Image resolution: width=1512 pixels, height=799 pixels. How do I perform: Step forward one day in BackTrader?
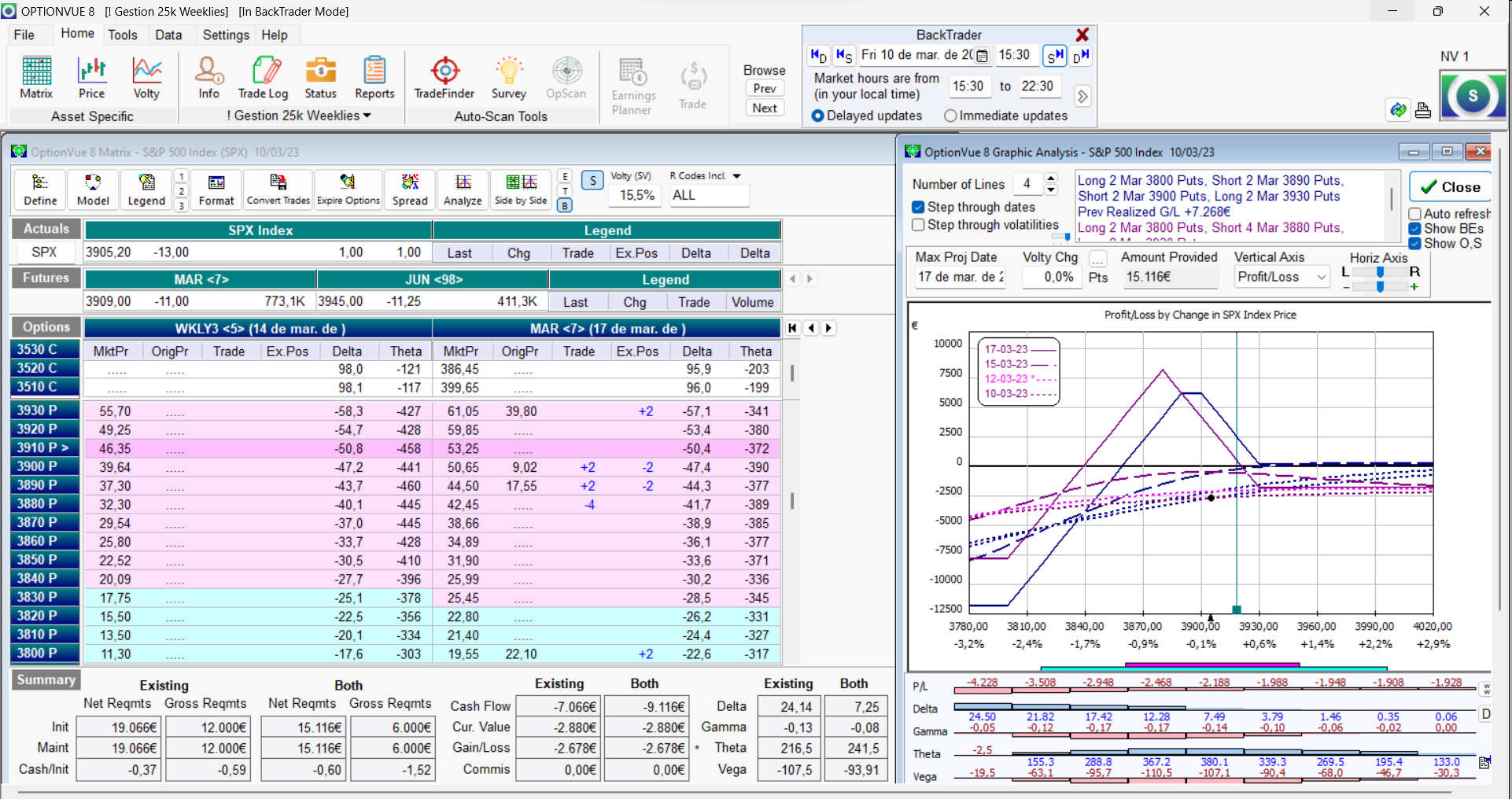(x=1081, y=55)
